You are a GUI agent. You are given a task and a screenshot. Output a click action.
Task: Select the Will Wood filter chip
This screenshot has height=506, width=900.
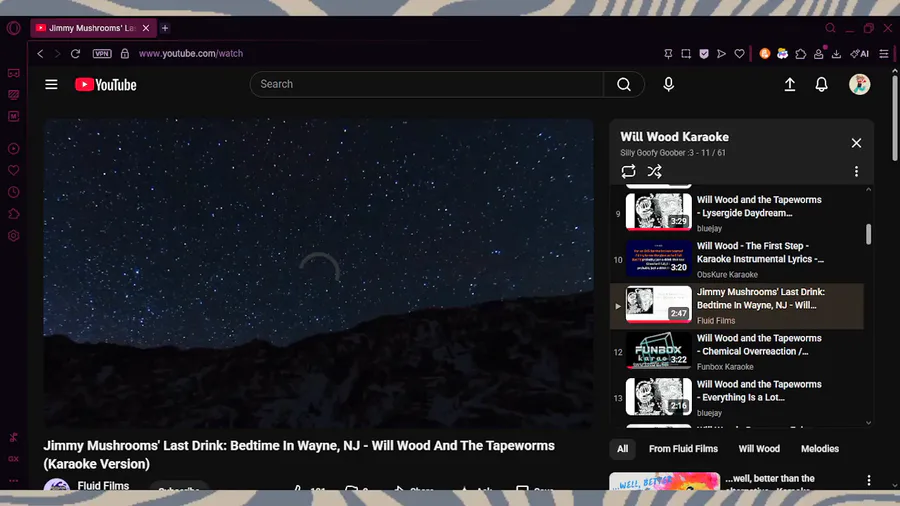(759, 449)
